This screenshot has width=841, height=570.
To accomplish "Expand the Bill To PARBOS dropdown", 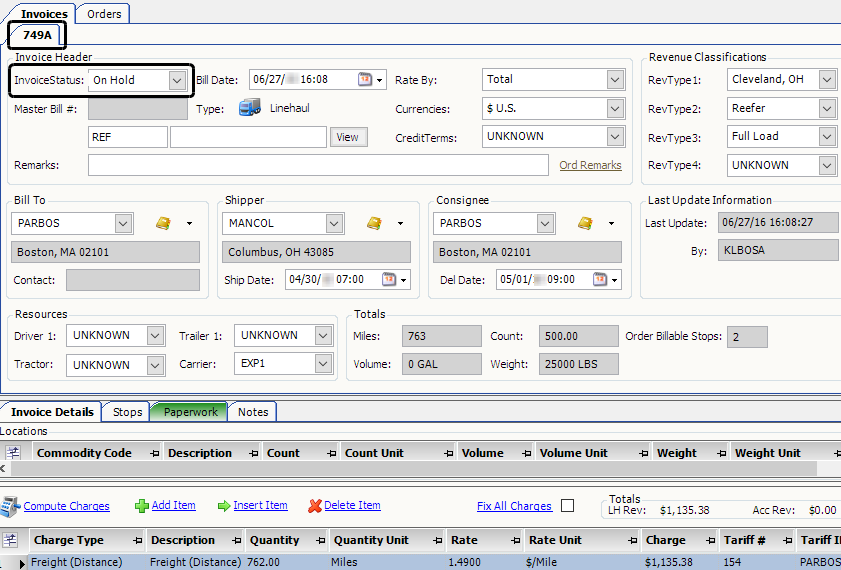I will pyautogui.click(x=123, y=224).
